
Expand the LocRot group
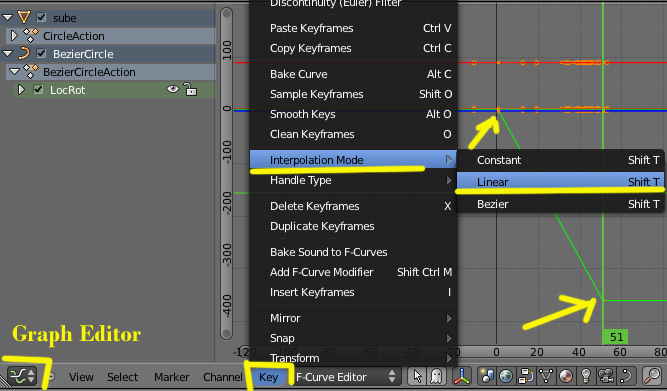(x=21, y=90)
